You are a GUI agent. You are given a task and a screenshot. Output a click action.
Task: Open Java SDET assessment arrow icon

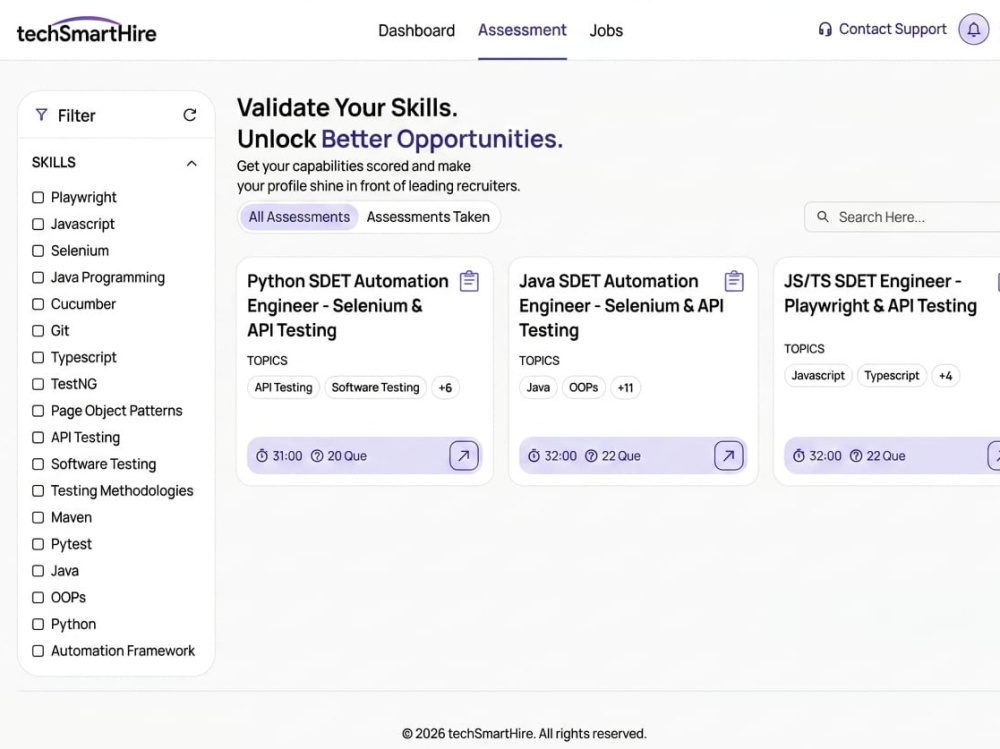728,456
